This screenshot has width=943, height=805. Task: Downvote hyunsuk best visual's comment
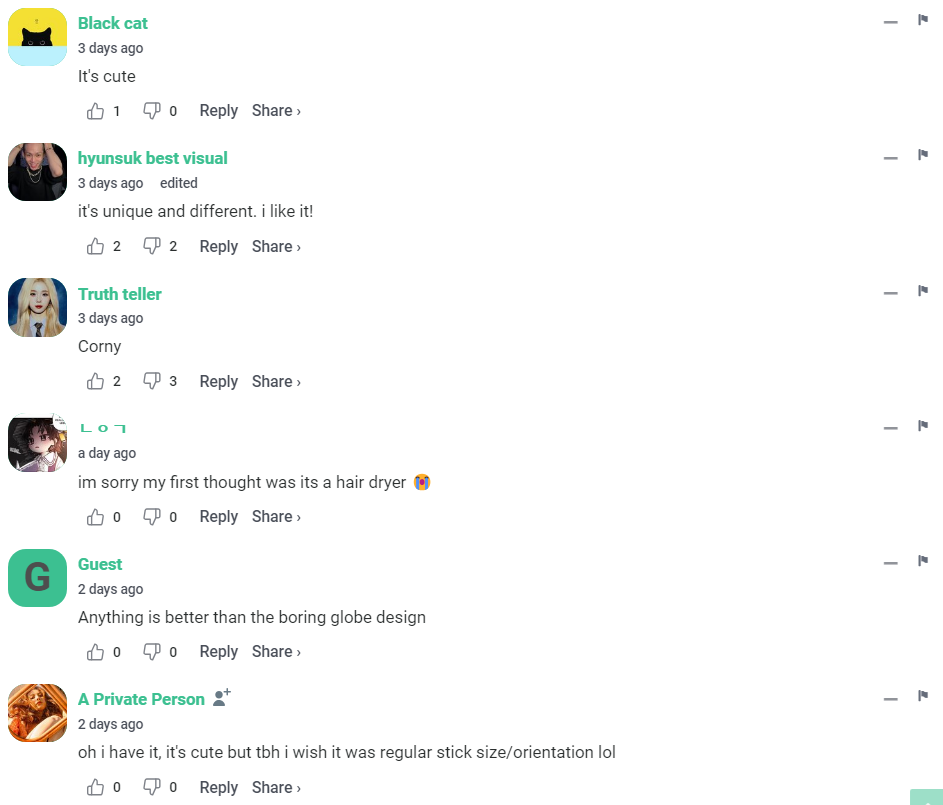tap(152, 246)
